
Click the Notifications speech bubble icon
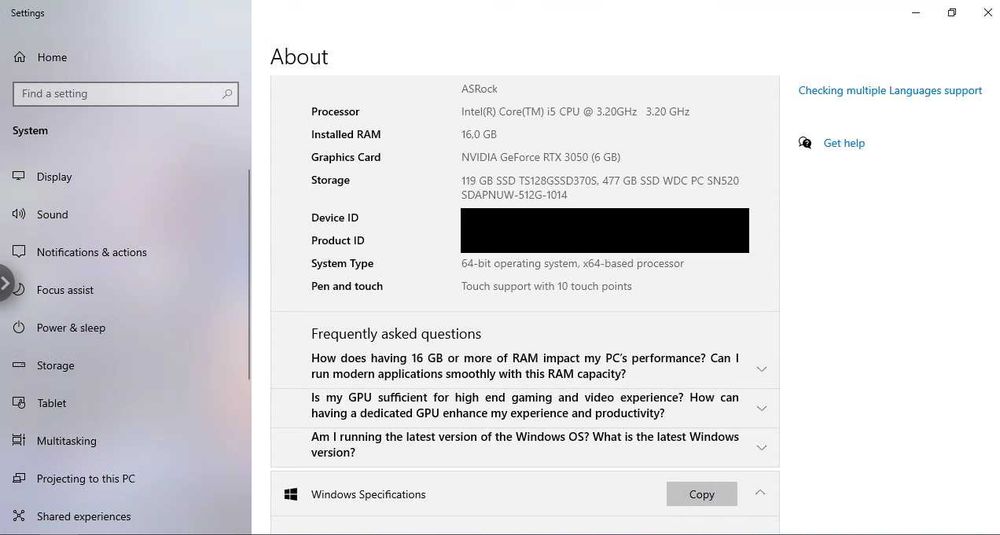tap(19, 252)
